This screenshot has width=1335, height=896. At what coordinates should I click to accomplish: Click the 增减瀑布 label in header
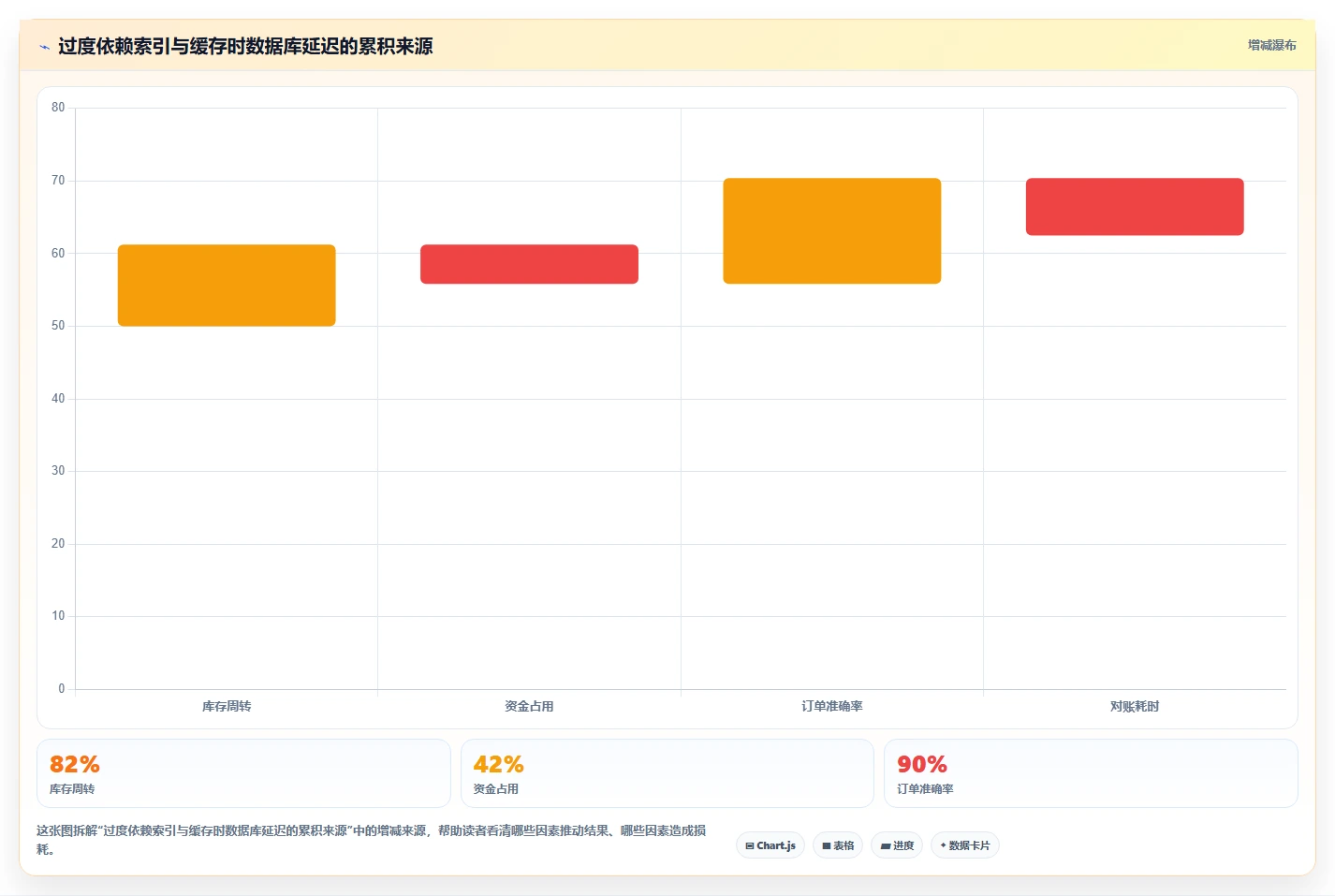click(1271, 45)
